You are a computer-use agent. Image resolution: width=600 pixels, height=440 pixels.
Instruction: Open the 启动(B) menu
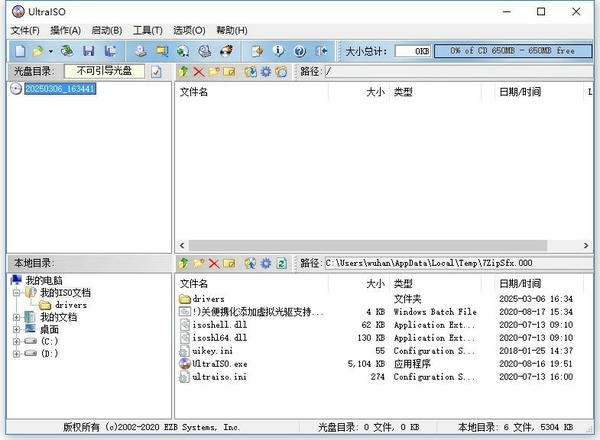tap(107, 31)
